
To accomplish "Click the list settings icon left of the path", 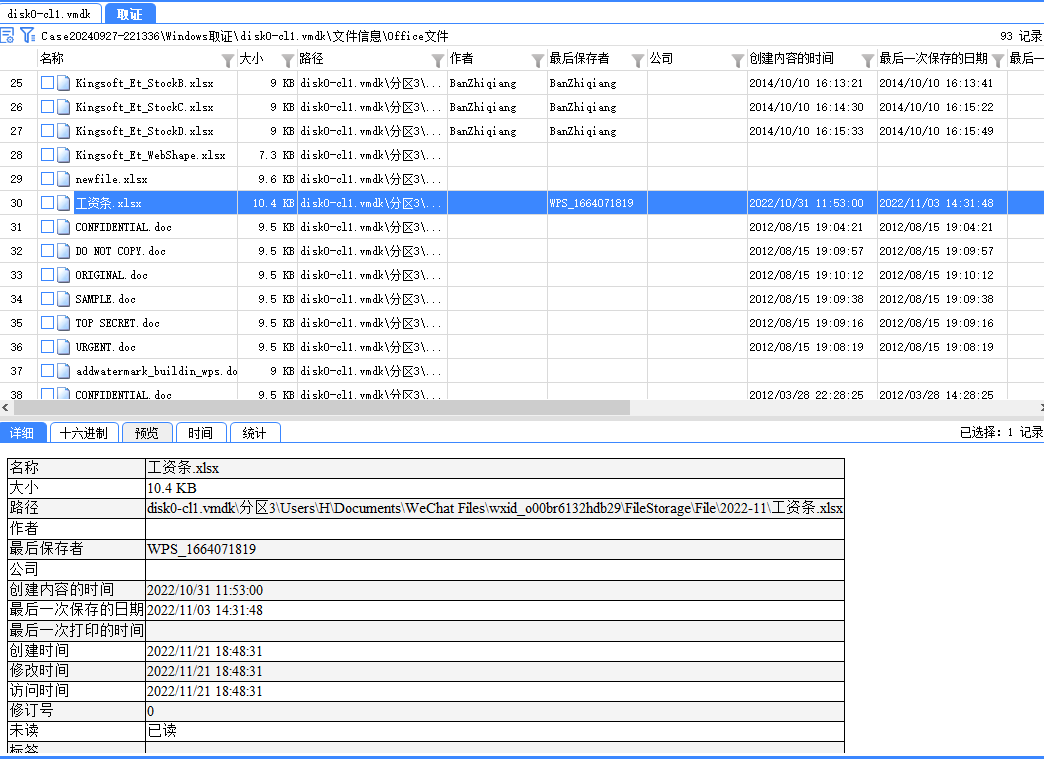I will (8, 35).
